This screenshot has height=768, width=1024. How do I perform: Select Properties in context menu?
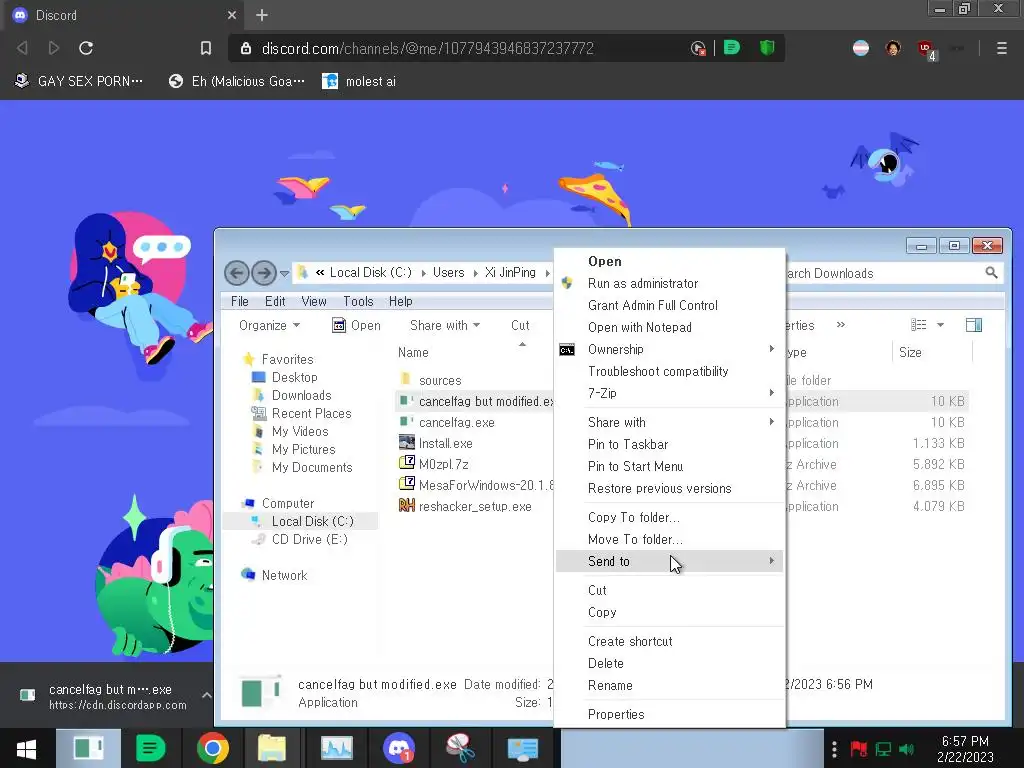669,714
